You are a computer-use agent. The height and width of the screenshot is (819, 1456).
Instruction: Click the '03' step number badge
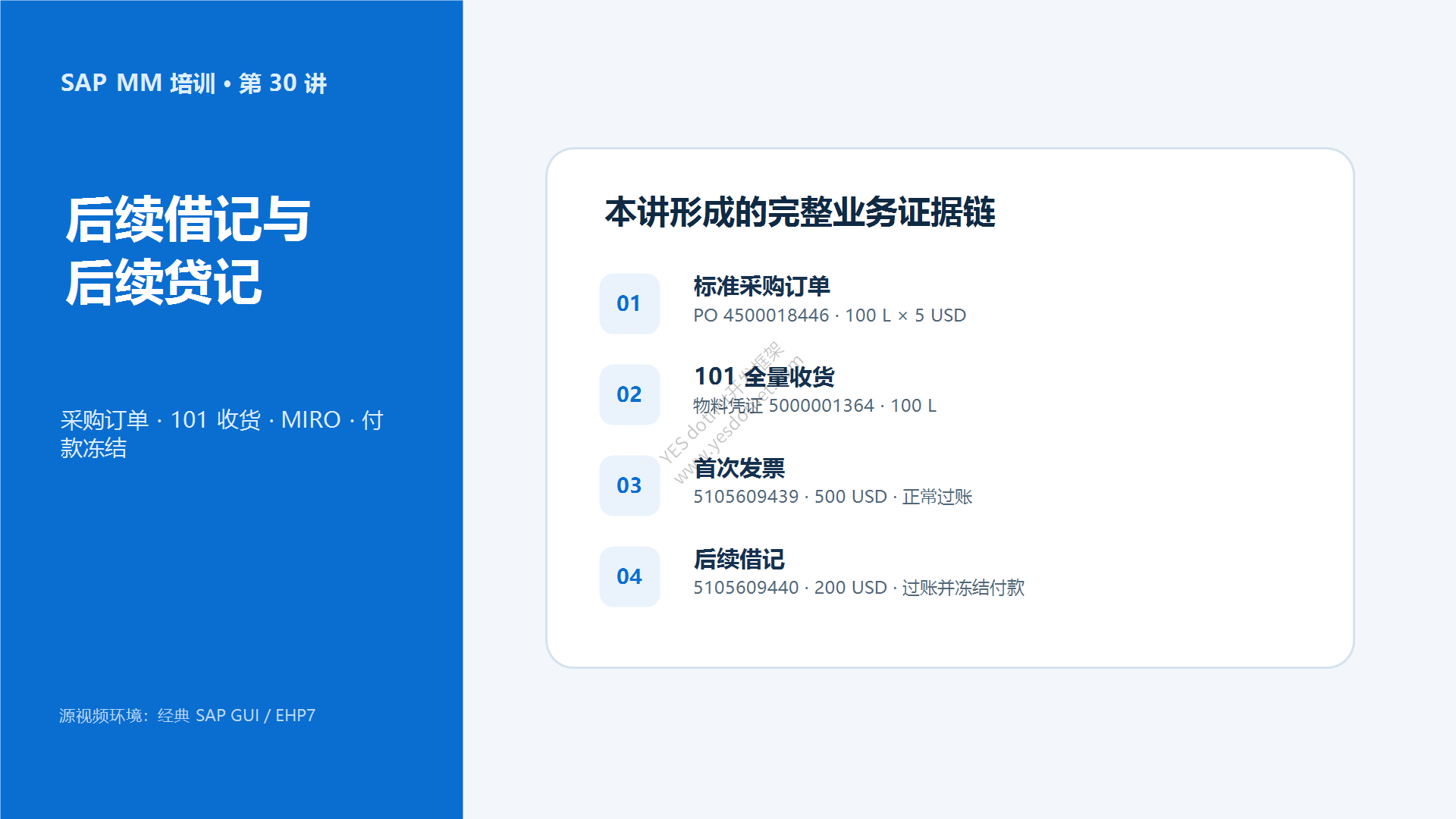coord(629,485)
